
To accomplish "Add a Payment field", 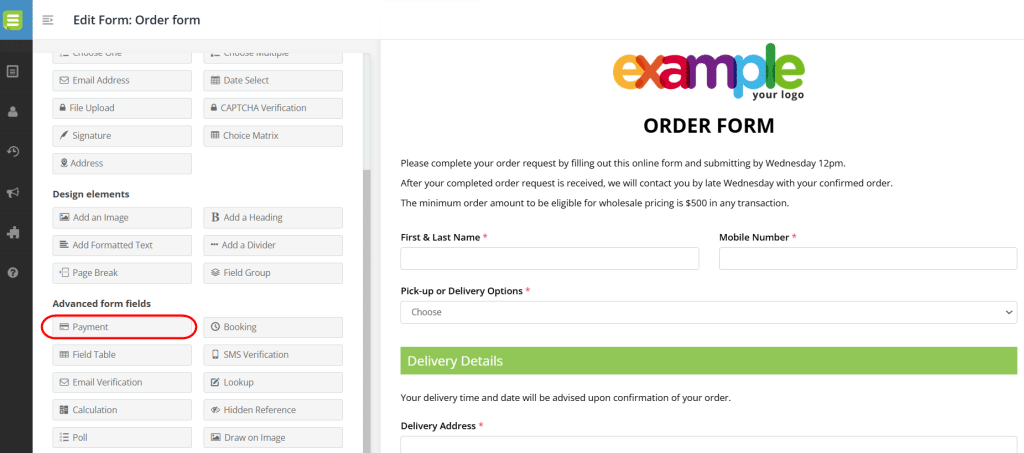I will click(x=119, y=327).
